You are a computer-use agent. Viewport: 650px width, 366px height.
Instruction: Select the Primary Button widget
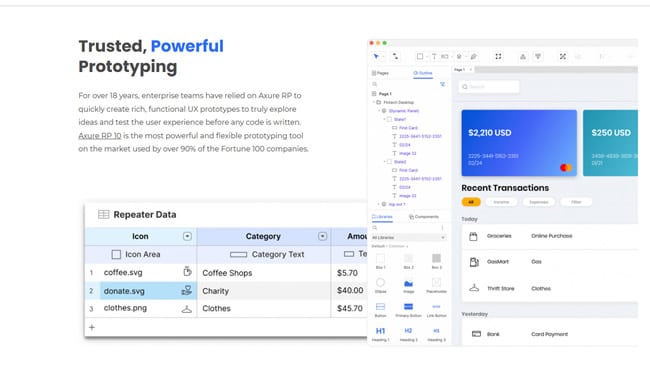coord(408,310)
